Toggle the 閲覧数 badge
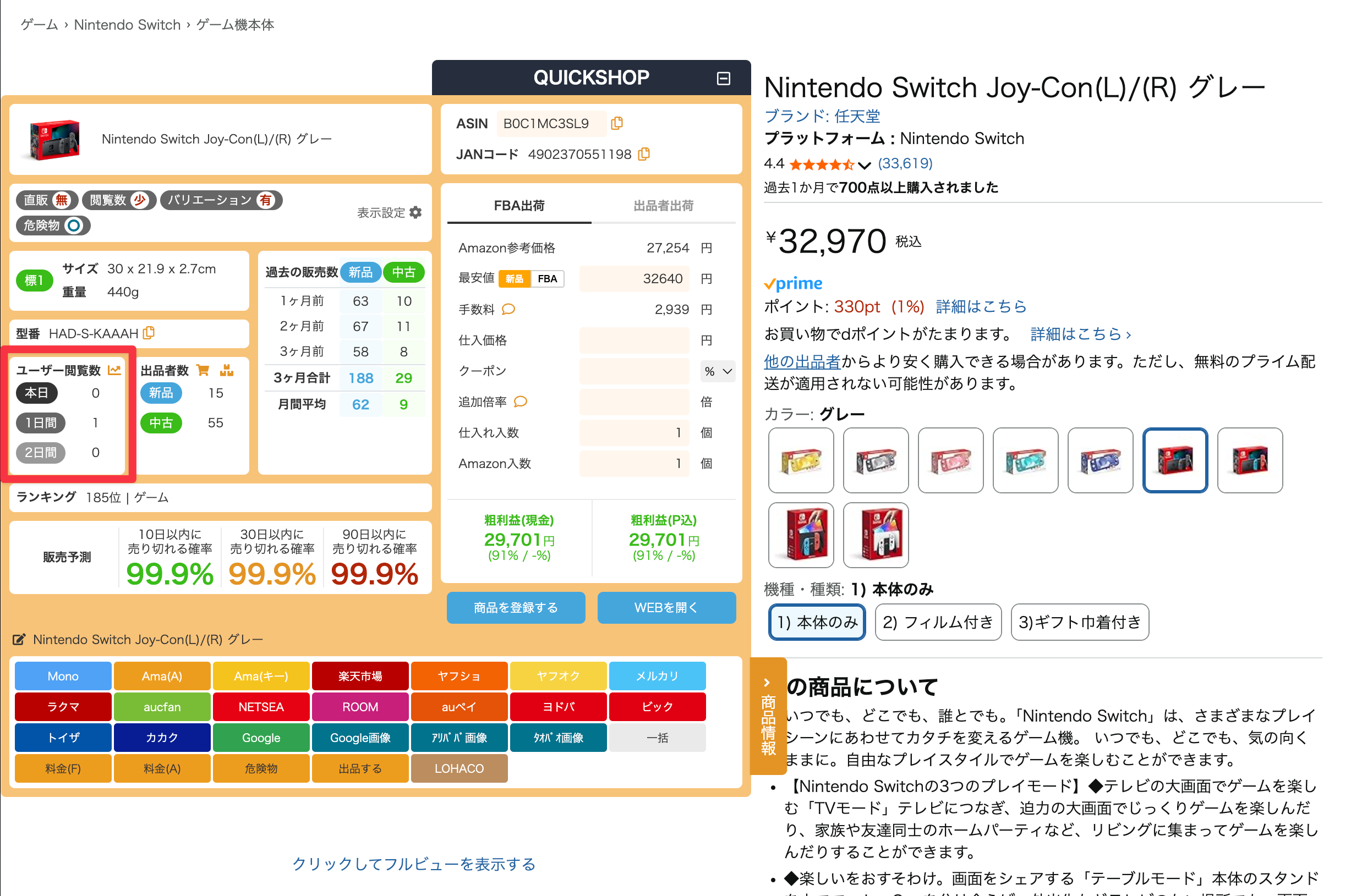1351x896 pixels. click(119, 200)
